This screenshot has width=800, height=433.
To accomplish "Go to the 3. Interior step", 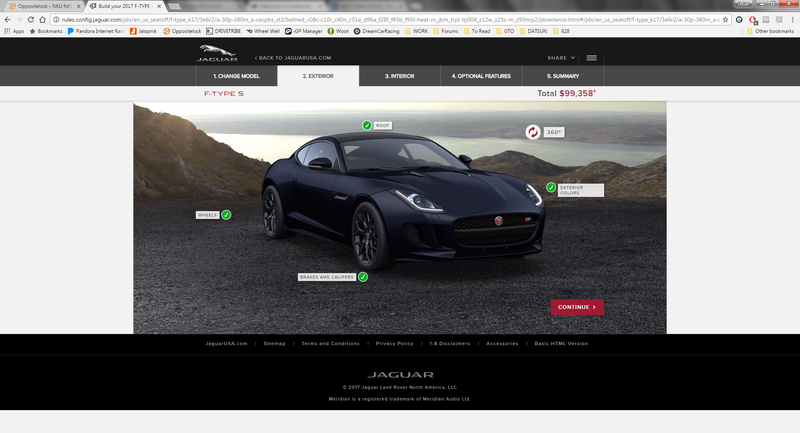I will tap(399, 76).
